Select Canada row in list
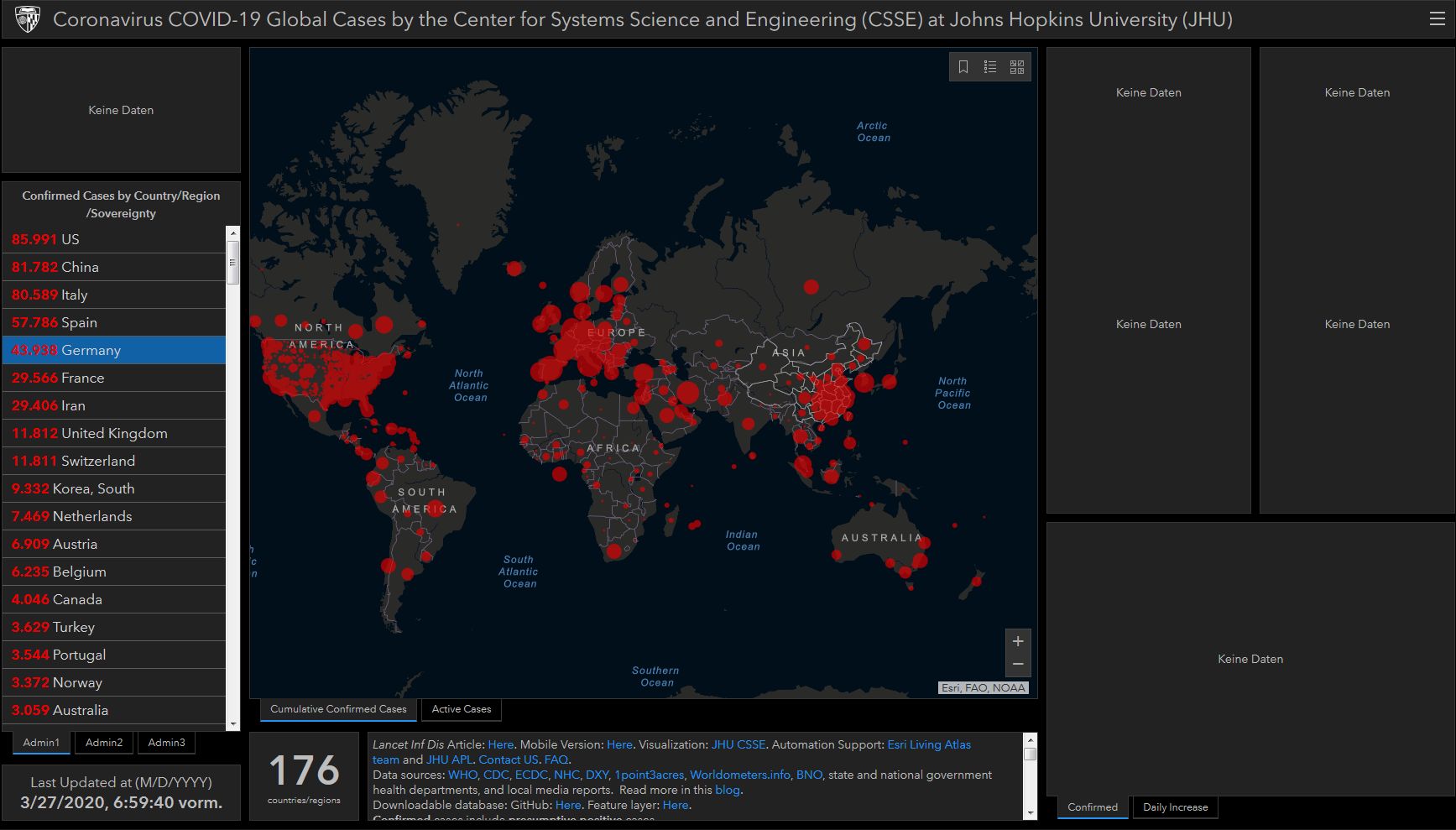 pos(114,599)
